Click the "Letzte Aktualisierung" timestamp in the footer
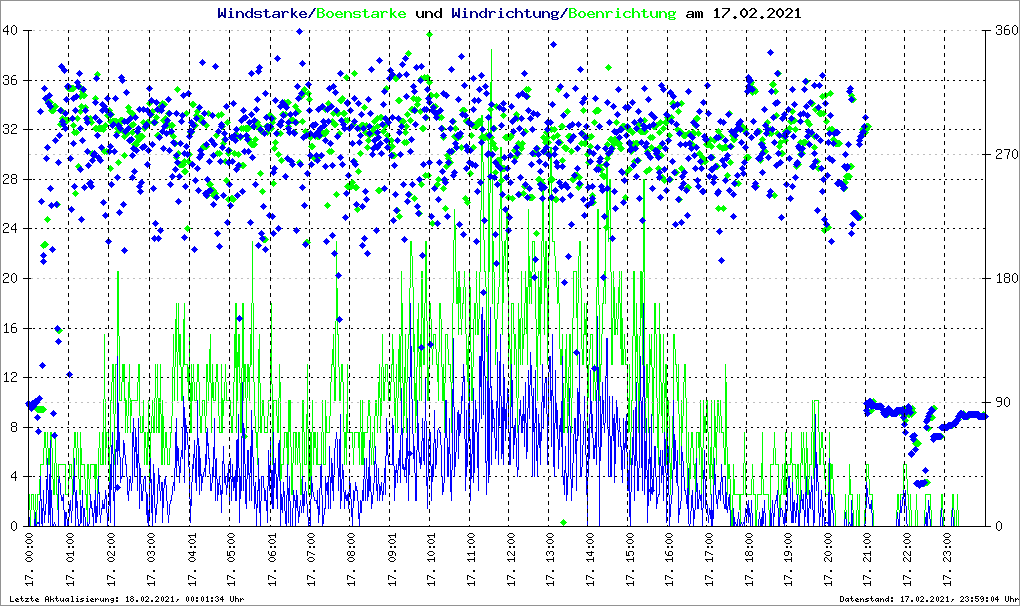 tap(126, 599)
